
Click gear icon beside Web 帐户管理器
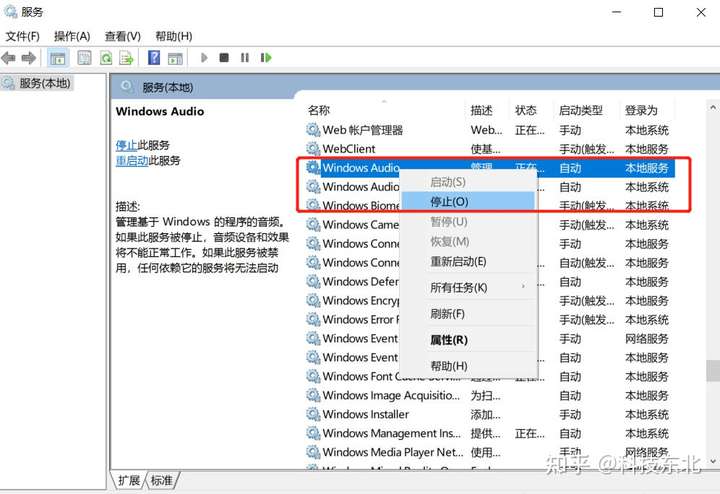(x=313, y=130)
